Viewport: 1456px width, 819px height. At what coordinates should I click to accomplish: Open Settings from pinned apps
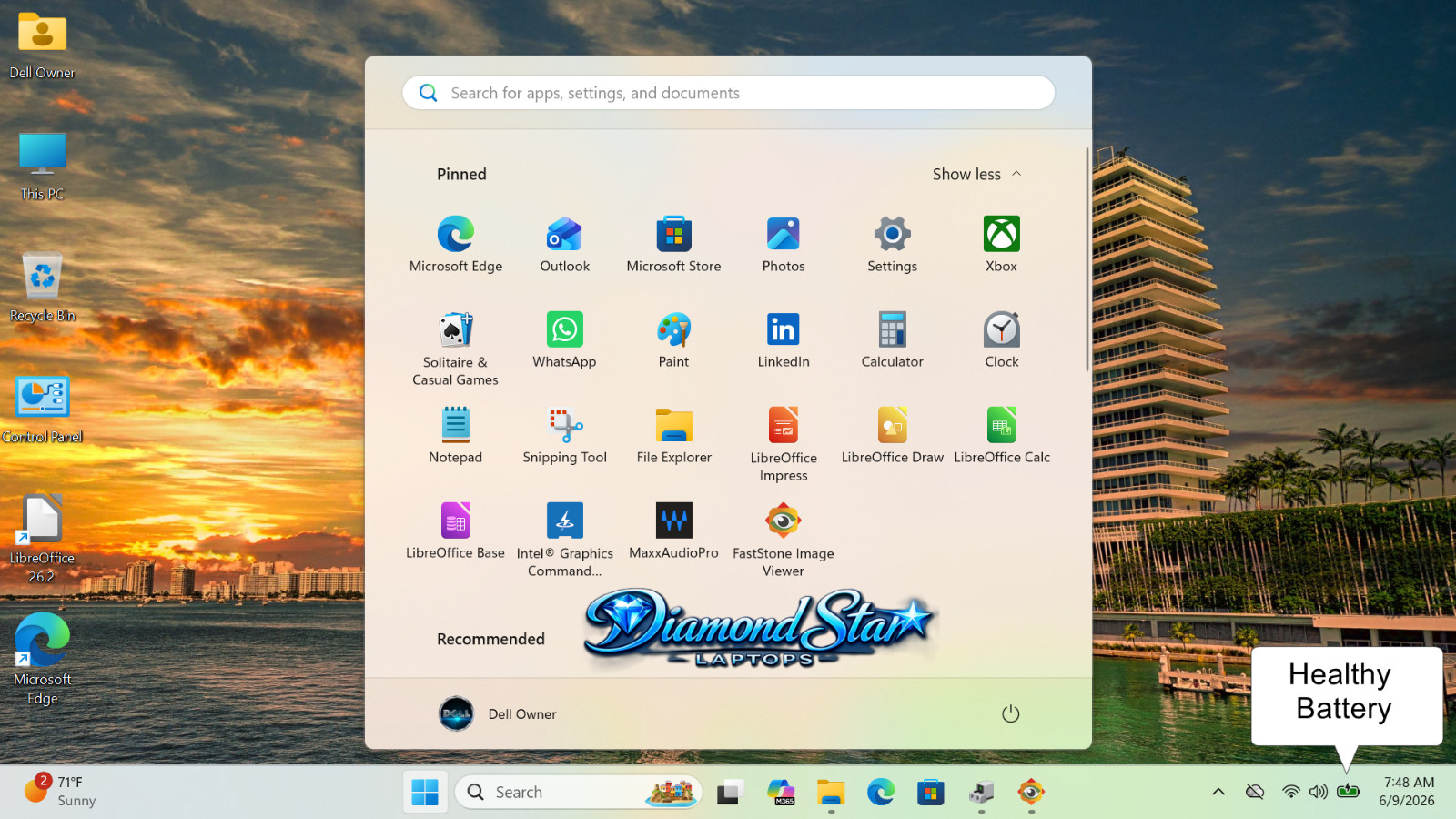[892, 244]
